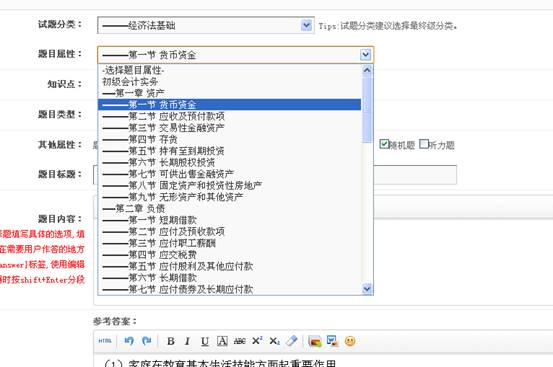Collapse the 题目属性 dropdown arrow
This screenshot has width=553, height=367.
tap(365, 55)
